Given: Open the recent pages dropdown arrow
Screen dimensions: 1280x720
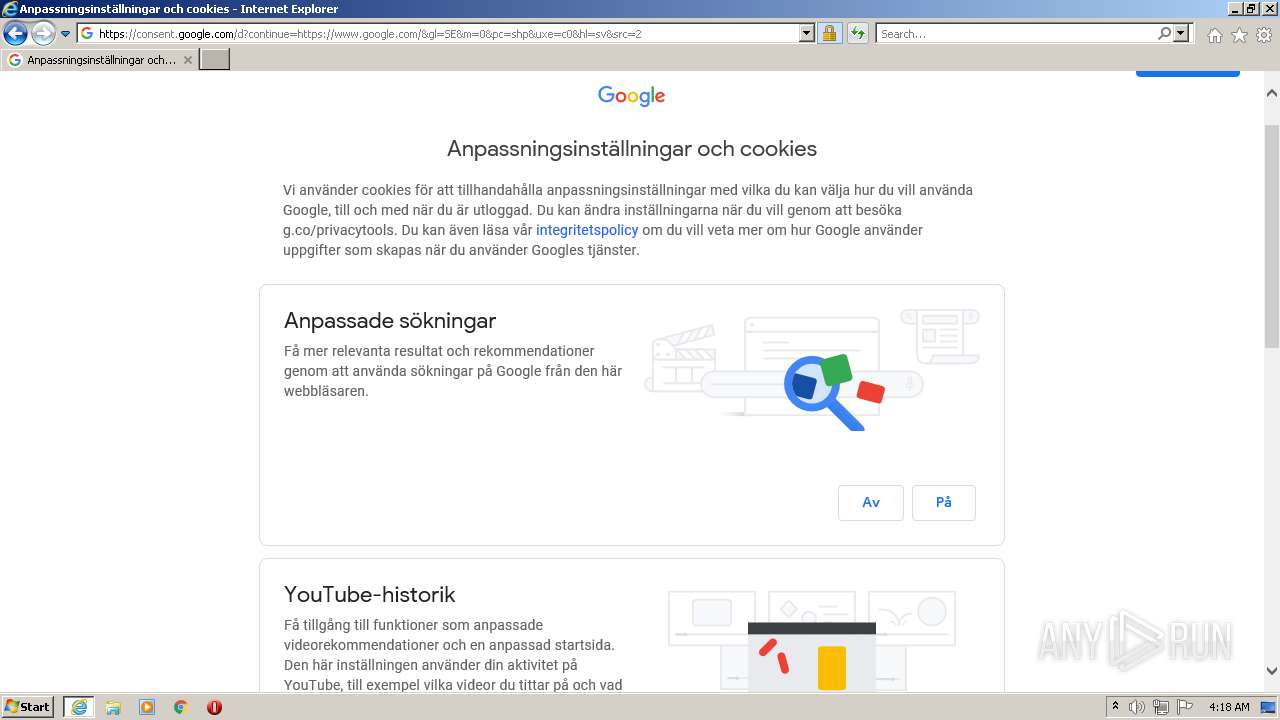Looking at the screenshot, I should point(66,34).
